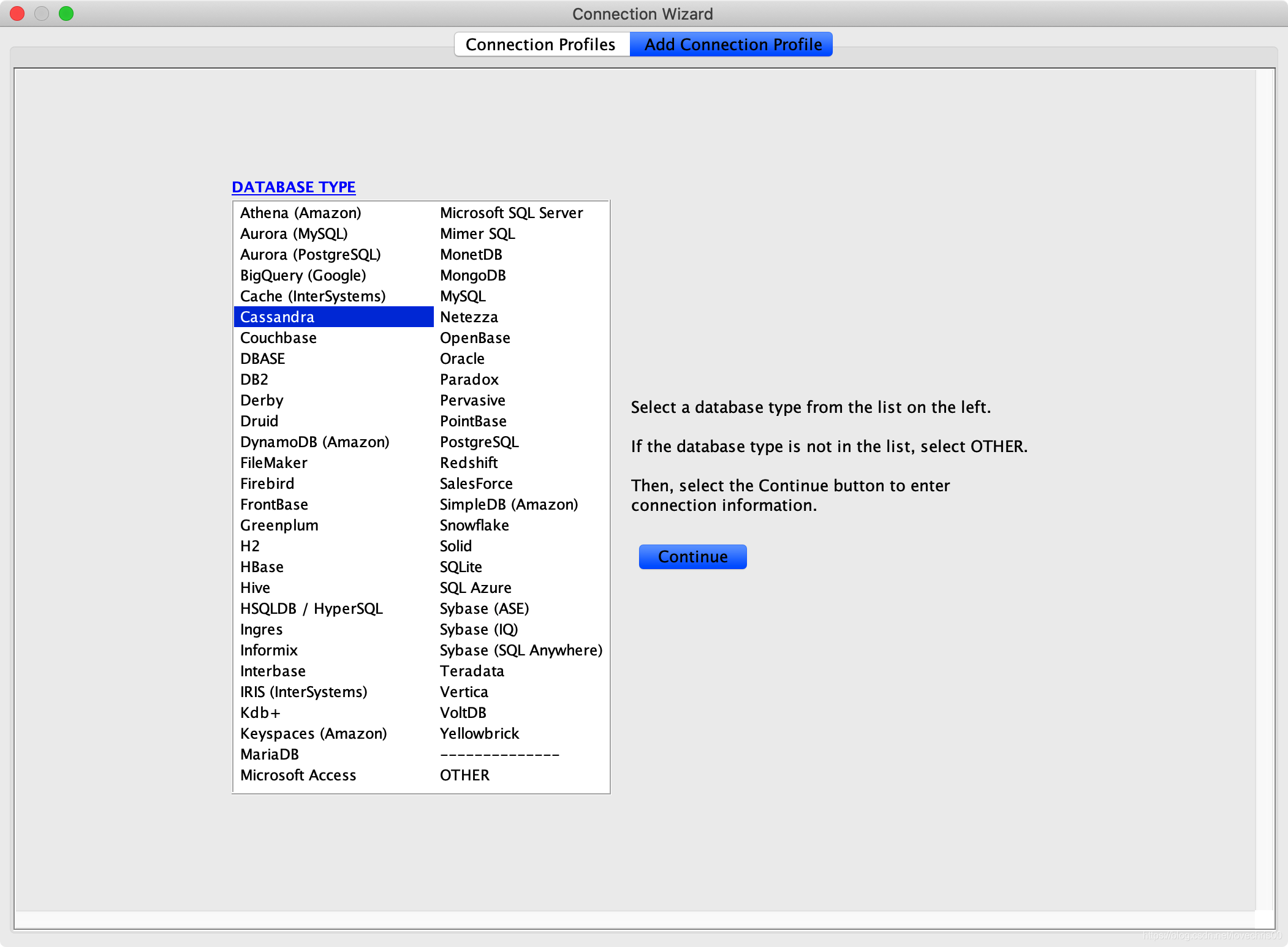
Task: Choose Snowflake database type
Action: tap(474, 525)
